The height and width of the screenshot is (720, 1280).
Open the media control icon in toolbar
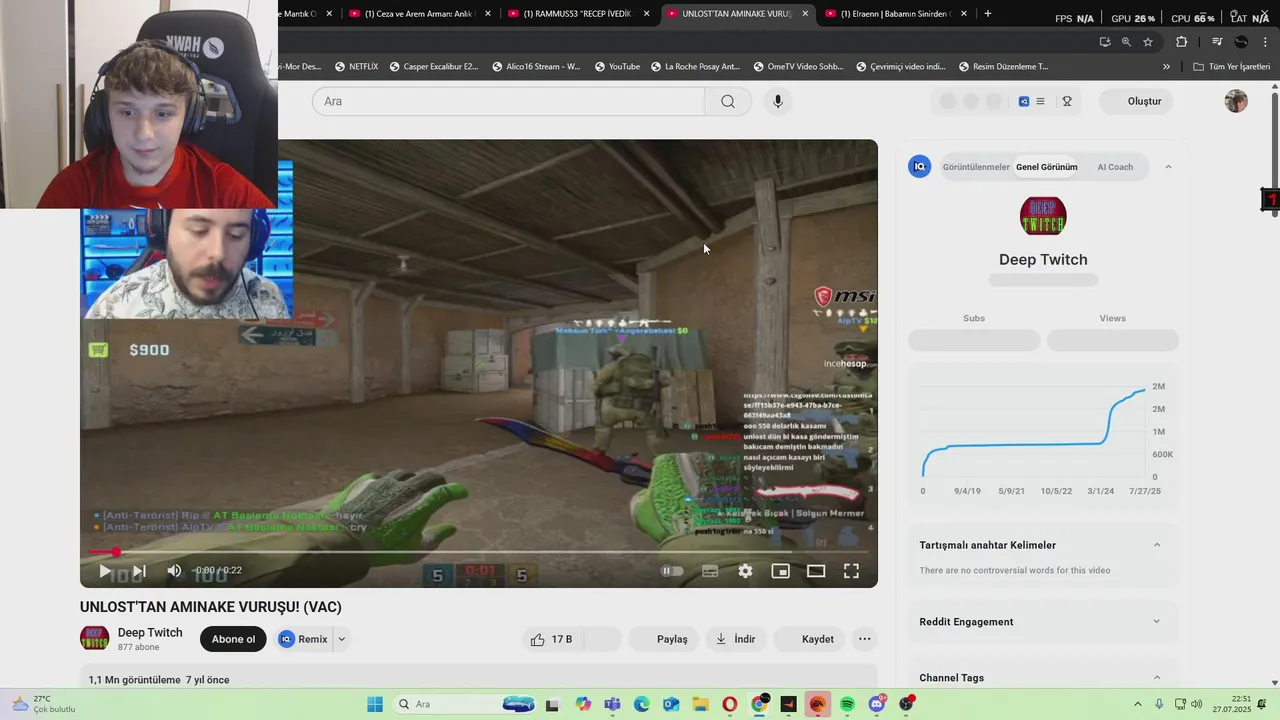coord(1217,42)
